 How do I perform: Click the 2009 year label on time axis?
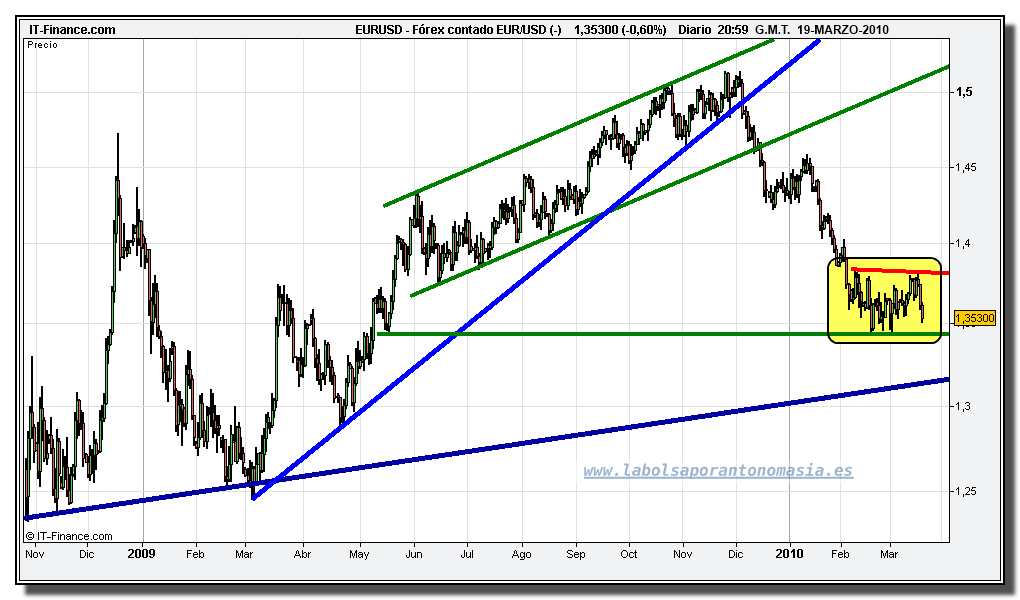(141, 554)
